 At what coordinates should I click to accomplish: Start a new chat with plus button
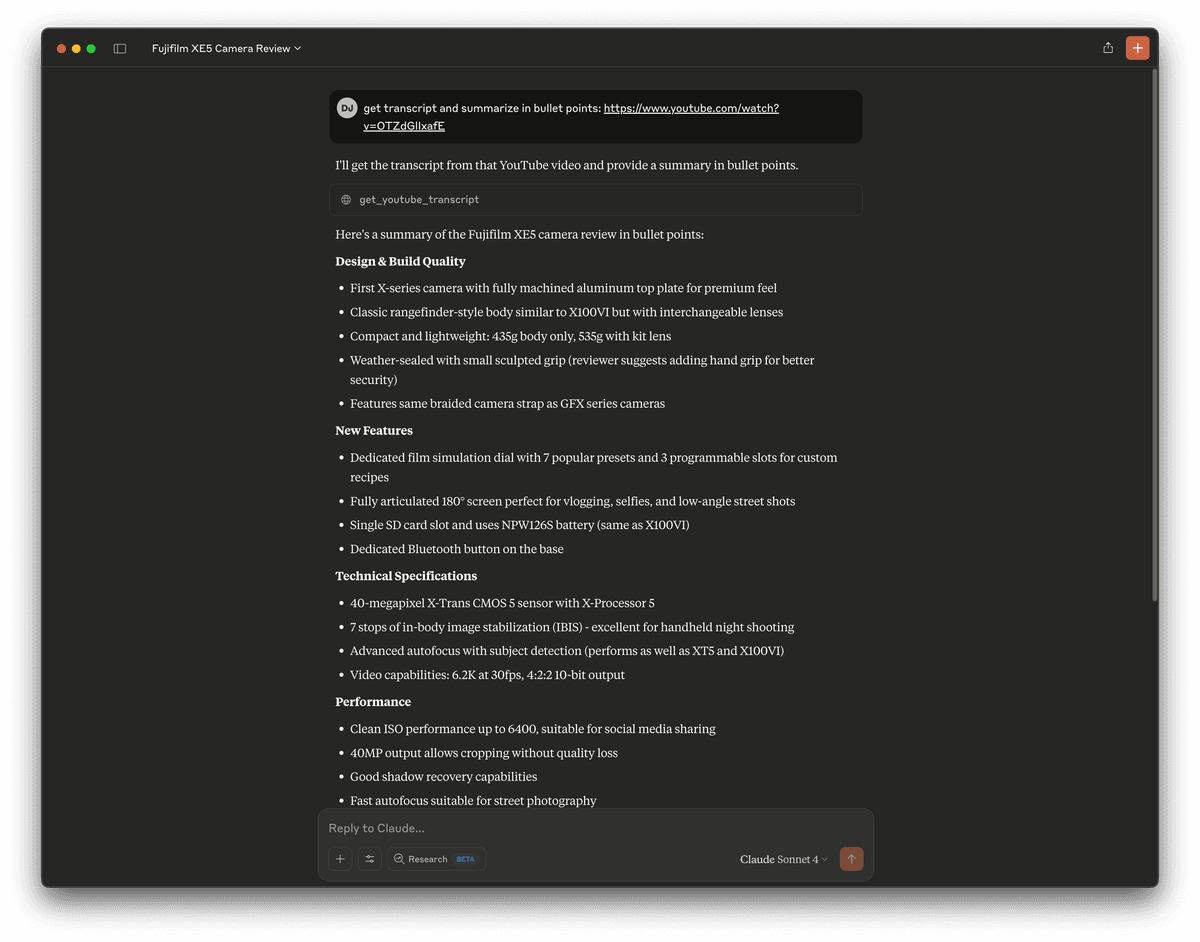pyautogui.click(x=1137, y=48)
